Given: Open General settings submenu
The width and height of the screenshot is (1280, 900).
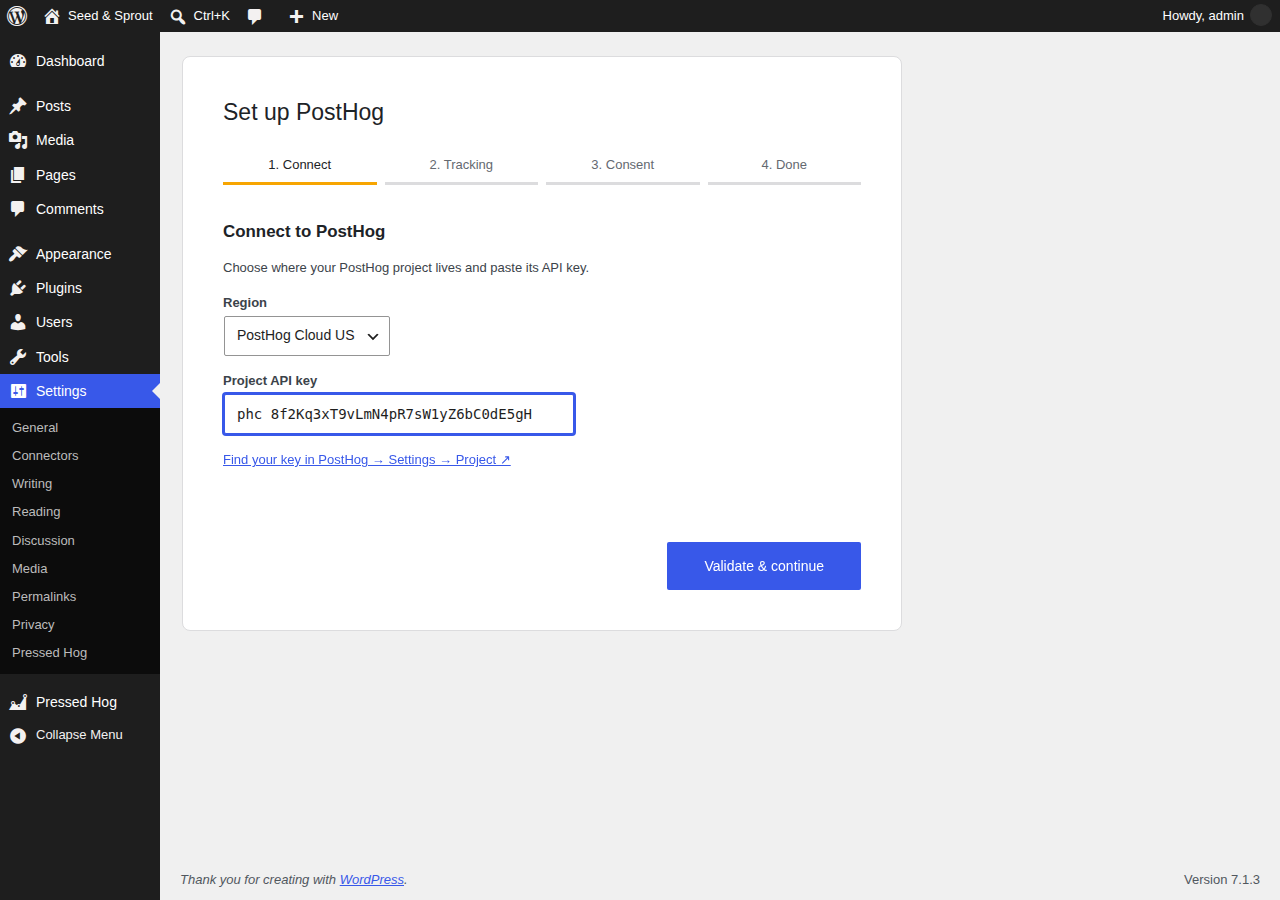Looking at the screenshot, I should tap(35, 428).
